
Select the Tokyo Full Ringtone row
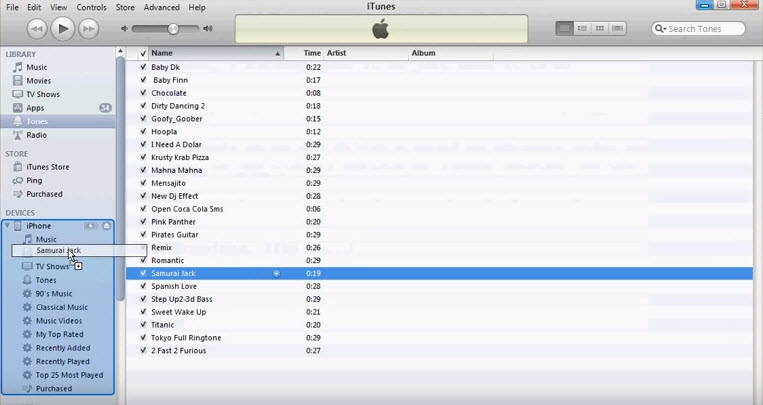point(439,338)
